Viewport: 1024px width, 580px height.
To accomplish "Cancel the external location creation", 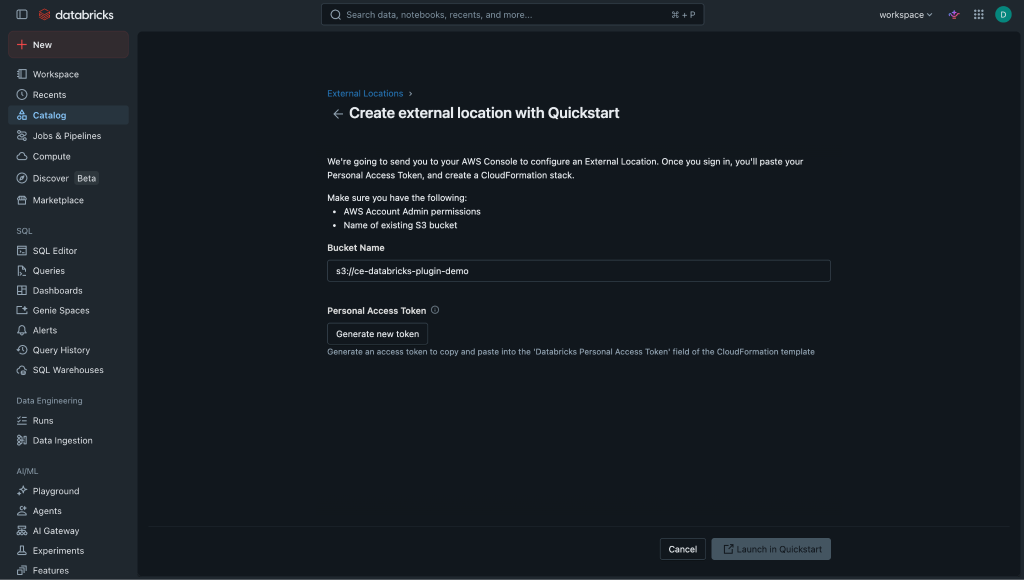I will coord(682,549).
